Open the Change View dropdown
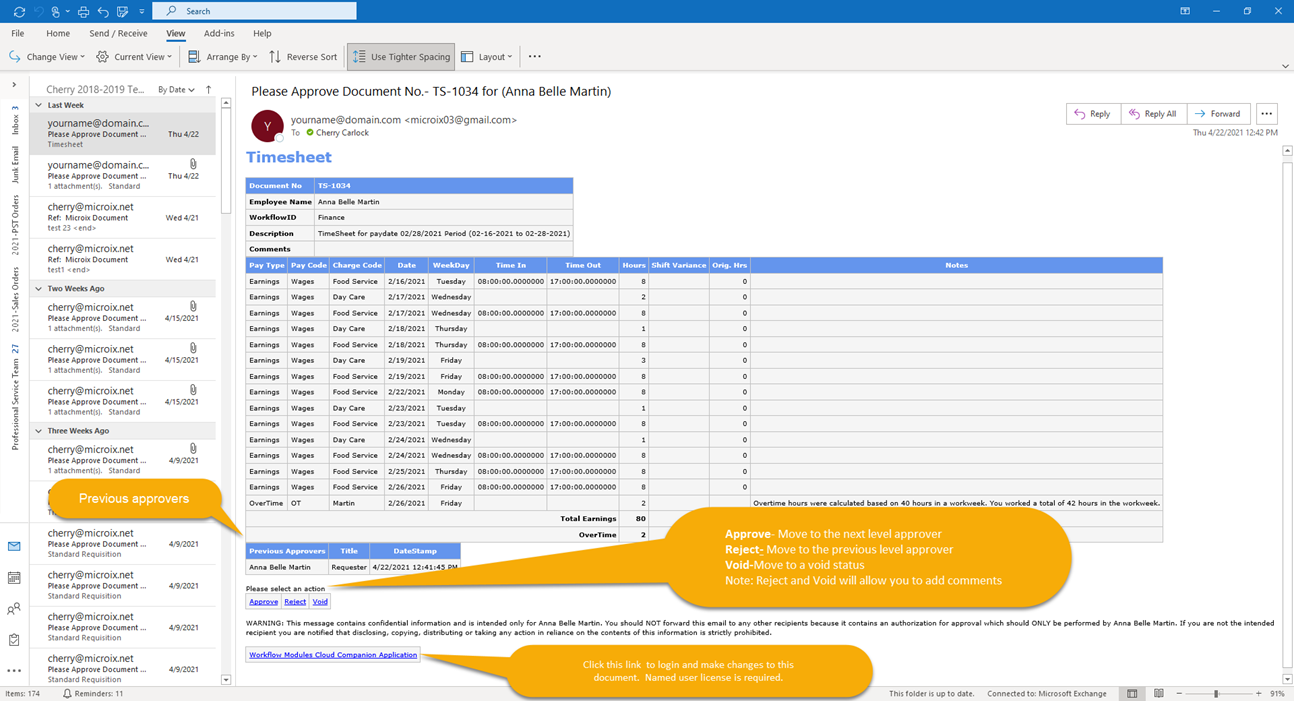This screenshot has width=1294, height=701. click(x=48, y=57)
